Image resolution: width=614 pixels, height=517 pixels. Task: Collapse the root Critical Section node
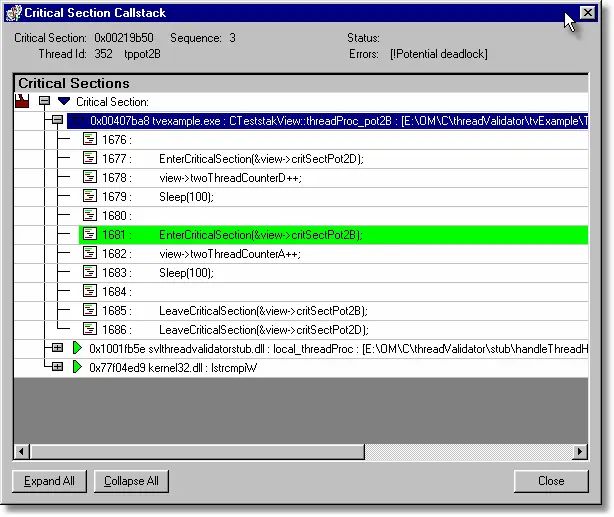(45, 101)
